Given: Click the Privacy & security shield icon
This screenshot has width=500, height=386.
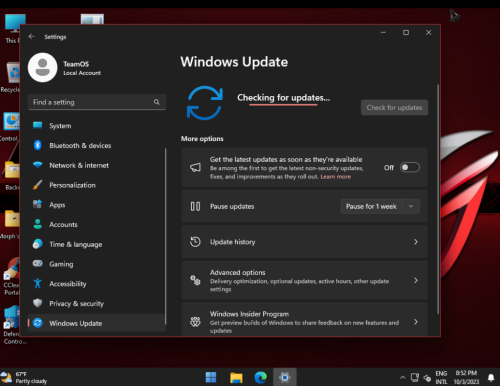Looking at the screenshot, I should coord(38,303).
